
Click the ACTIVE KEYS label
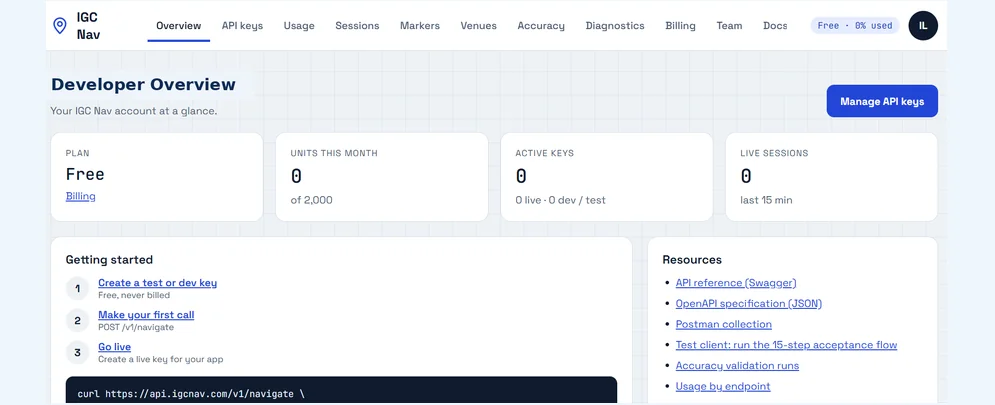click(x=544, y=154)
